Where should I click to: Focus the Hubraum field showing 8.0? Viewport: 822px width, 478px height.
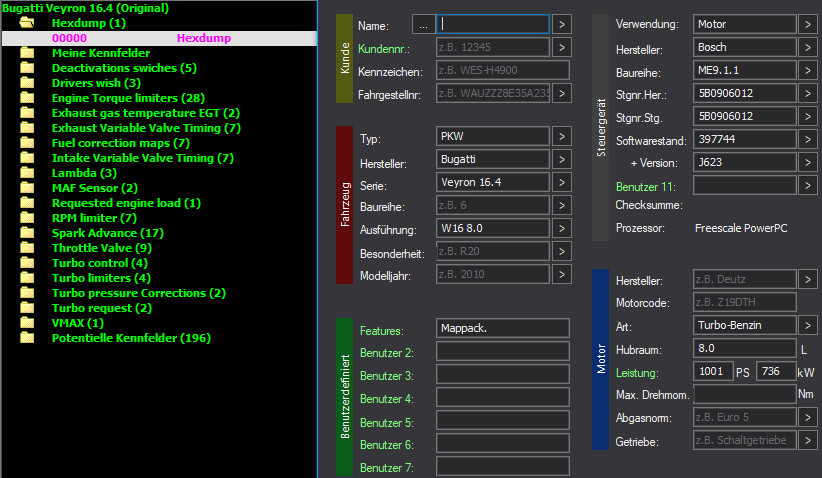click(745, 349)
